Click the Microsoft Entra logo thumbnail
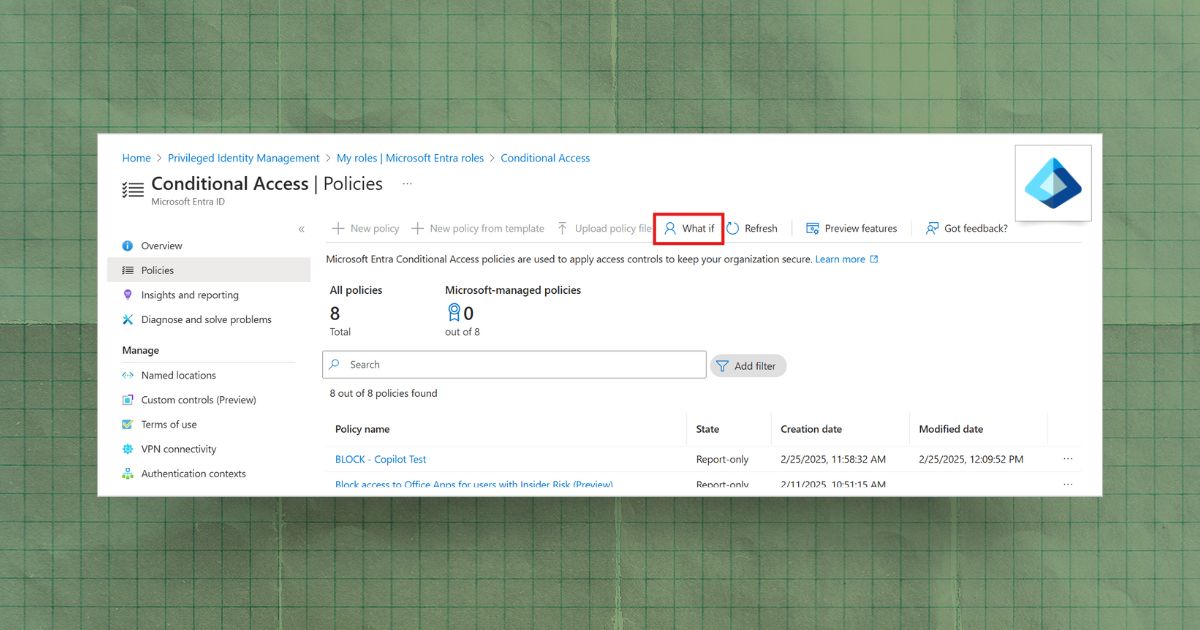 click(x=1053, y=183)
